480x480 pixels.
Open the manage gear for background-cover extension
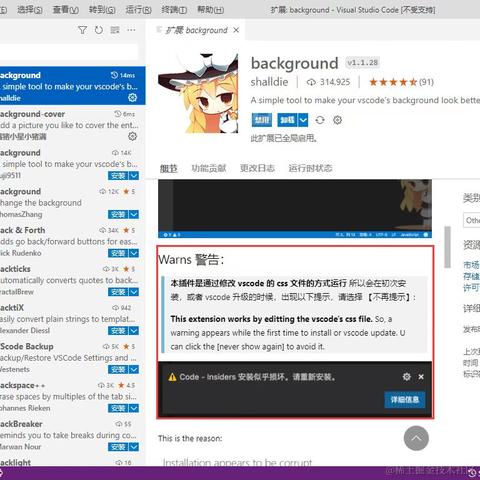click(x=132, y=136)
